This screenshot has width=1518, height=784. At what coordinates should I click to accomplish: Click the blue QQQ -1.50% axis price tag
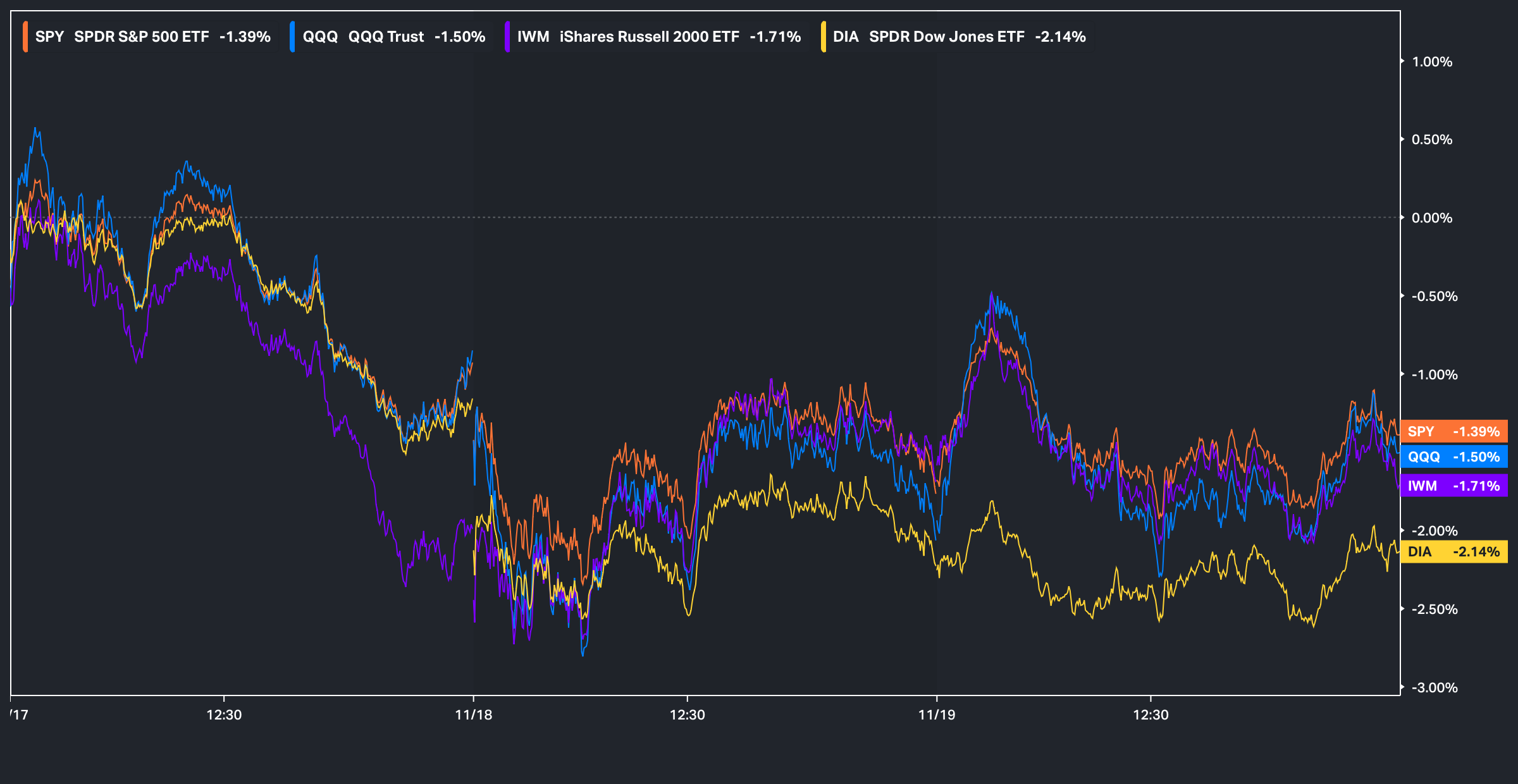(1453, 456)
